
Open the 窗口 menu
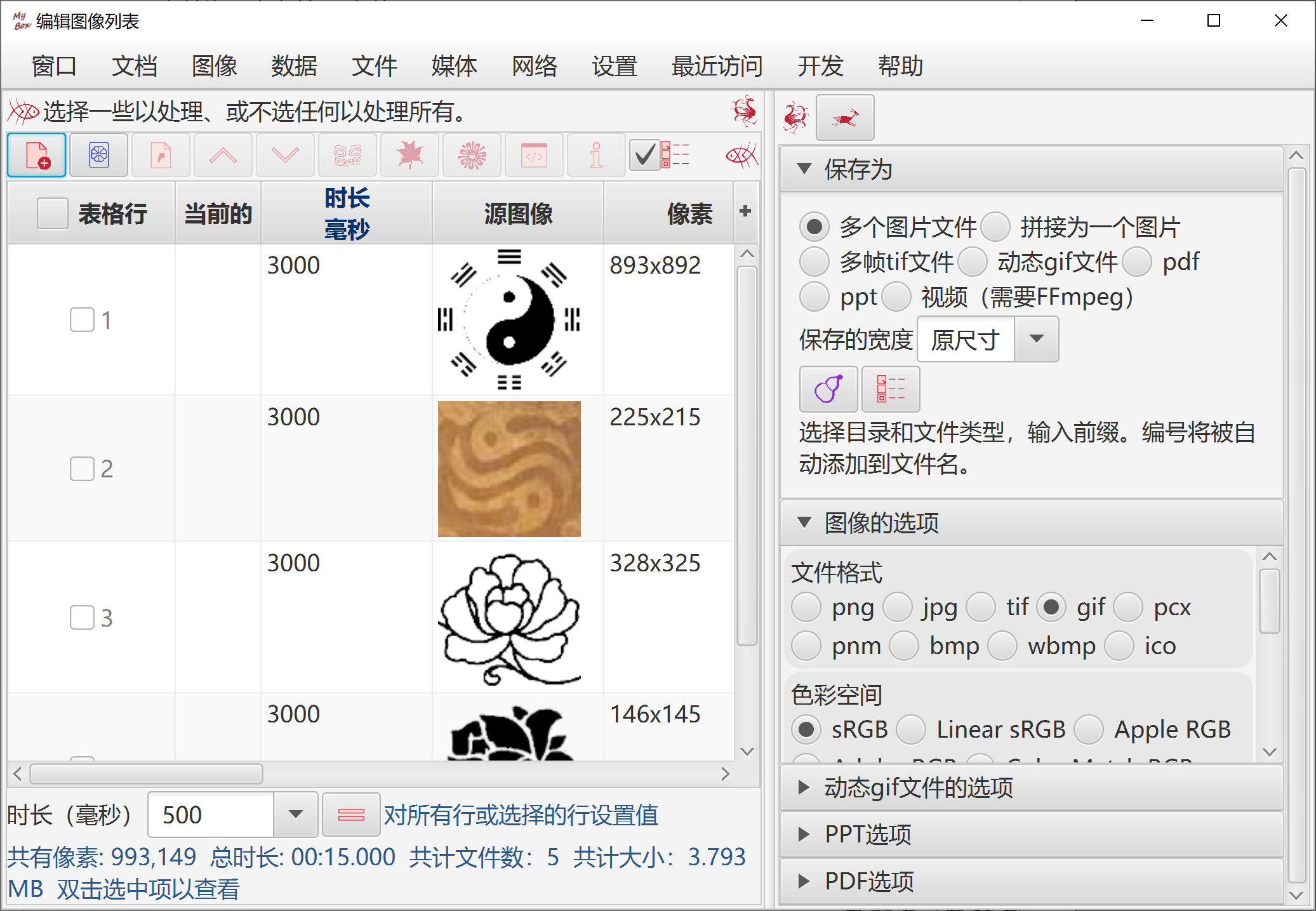tap(54, 66)
